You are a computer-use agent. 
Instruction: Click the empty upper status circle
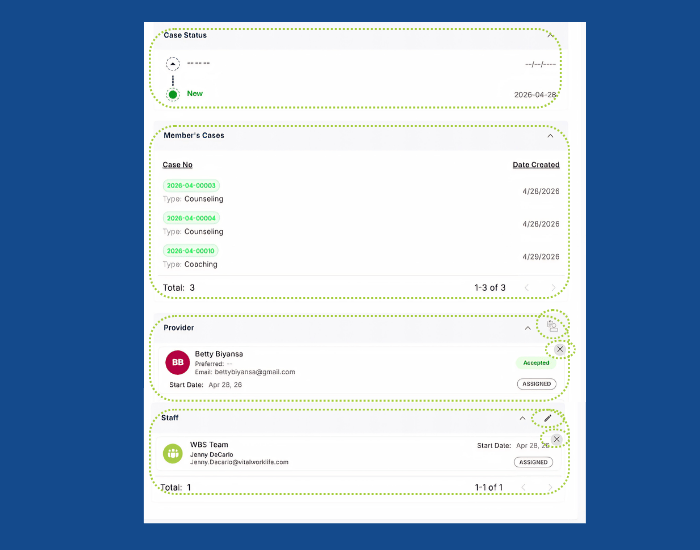pos(173,64)
